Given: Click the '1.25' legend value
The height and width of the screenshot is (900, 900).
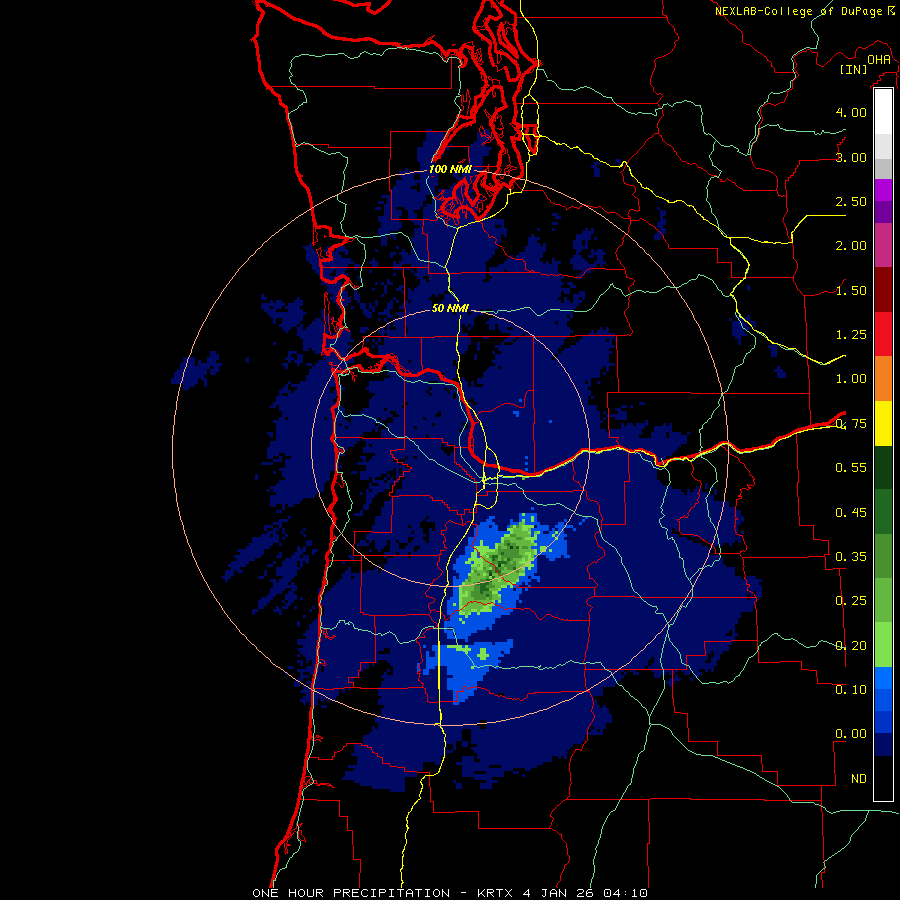Looking at the screenshot, I should pos(851,335).
